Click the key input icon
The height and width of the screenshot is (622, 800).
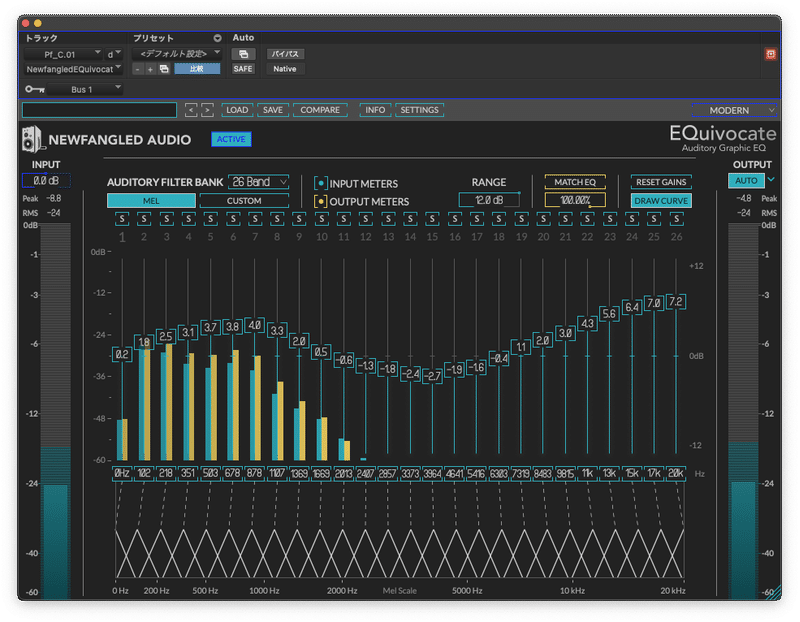point(35,89)
